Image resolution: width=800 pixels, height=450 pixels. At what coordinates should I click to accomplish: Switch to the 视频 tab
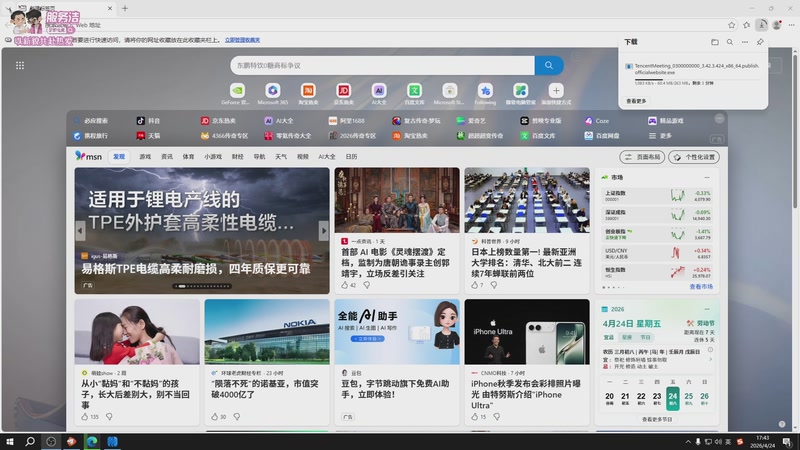[x=303, y=157]
